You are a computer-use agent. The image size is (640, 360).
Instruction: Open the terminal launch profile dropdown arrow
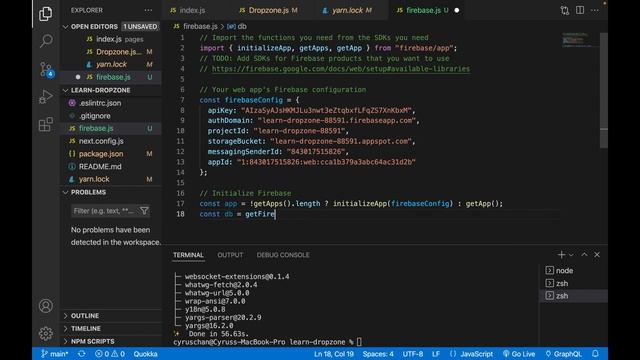coord(571,255)
